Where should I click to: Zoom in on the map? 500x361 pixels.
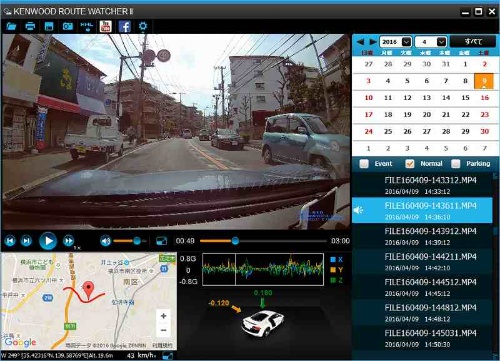pos(163,316)
